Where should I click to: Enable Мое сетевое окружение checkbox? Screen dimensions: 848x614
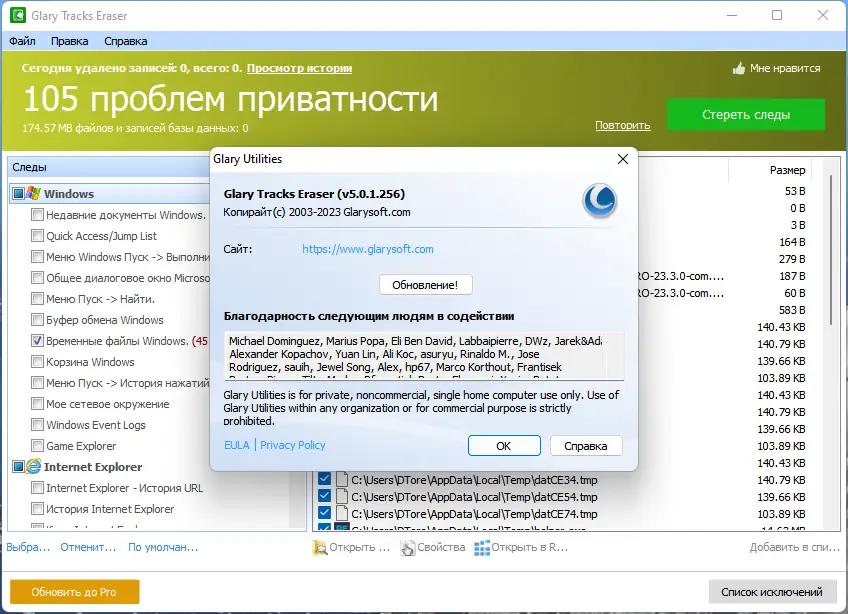click(x=37, y=404)
